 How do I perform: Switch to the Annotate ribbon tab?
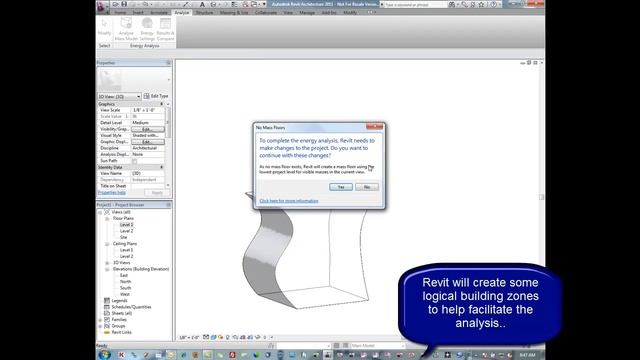click(159, 13)
